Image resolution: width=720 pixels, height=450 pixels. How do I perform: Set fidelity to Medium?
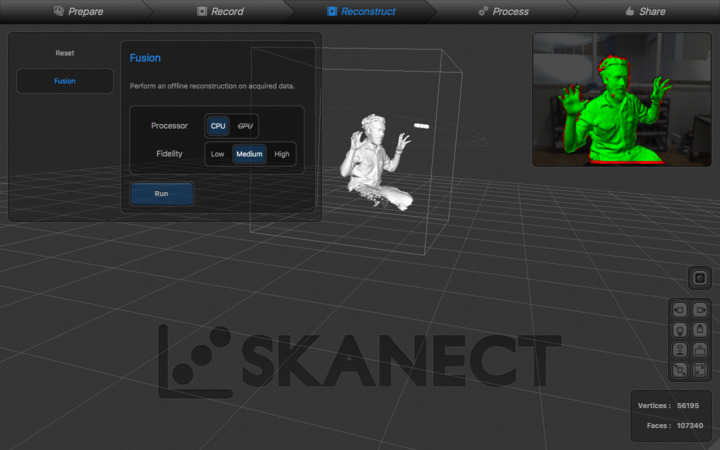click(x=249, y=154)
